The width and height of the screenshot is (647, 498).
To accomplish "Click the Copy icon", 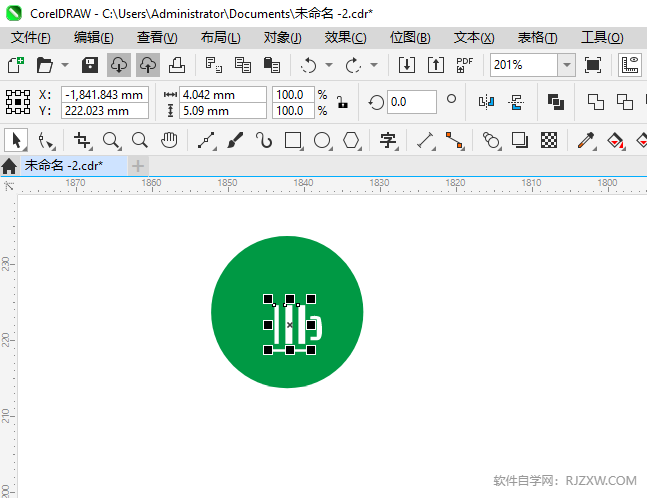I will pyautogui.click(x=243, y=65).
